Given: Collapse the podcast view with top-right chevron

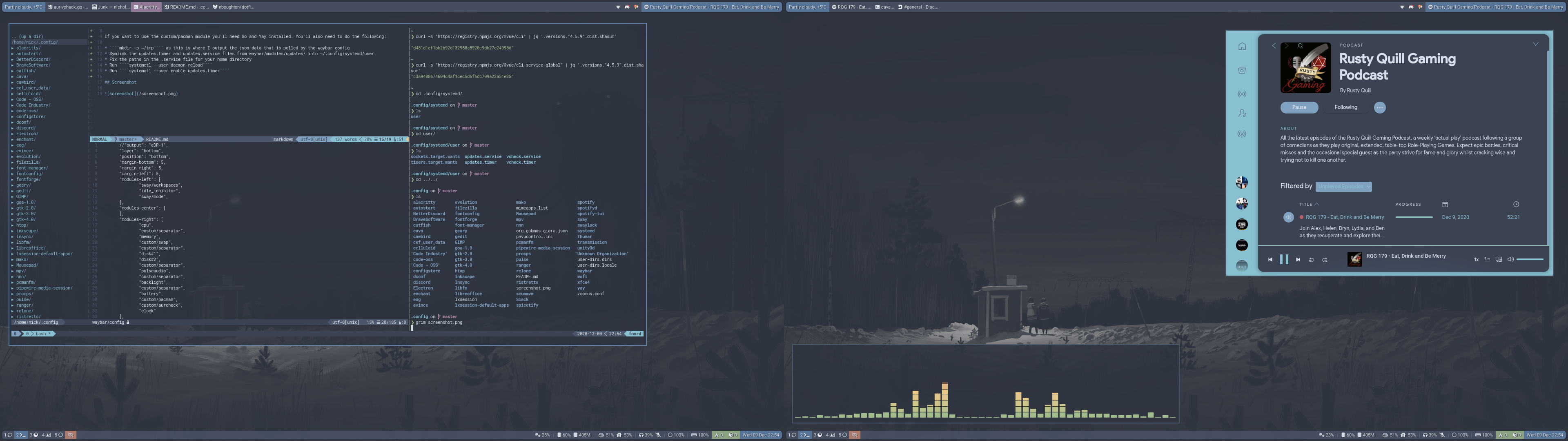Looking at the screenshot, I should [x=1536, y=44].
